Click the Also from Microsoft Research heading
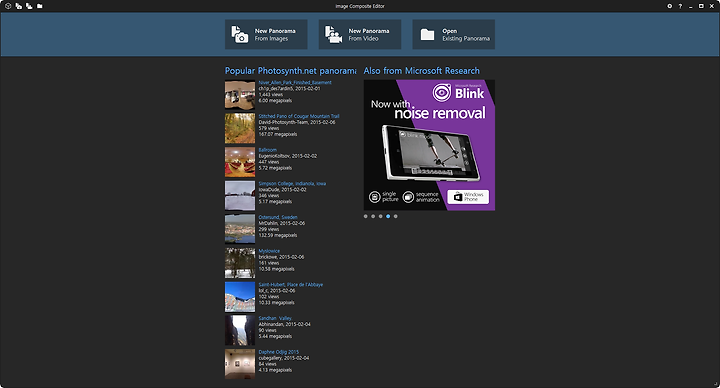Viewport: 720px width, 388px height. pos(422,71)
